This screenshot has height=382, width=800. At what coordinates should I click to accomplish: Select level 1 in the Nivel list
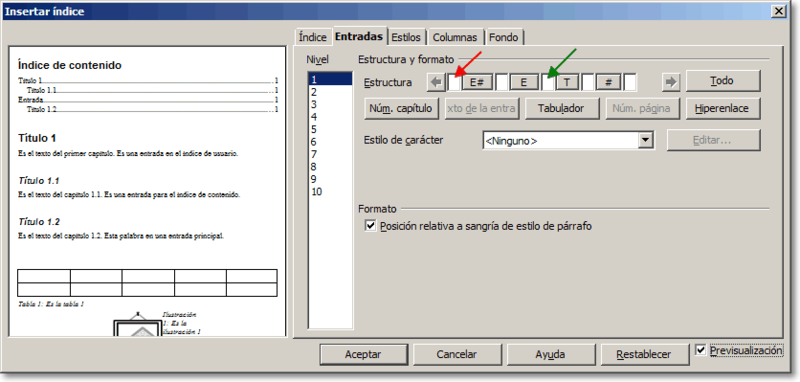(x=330, y=80)
